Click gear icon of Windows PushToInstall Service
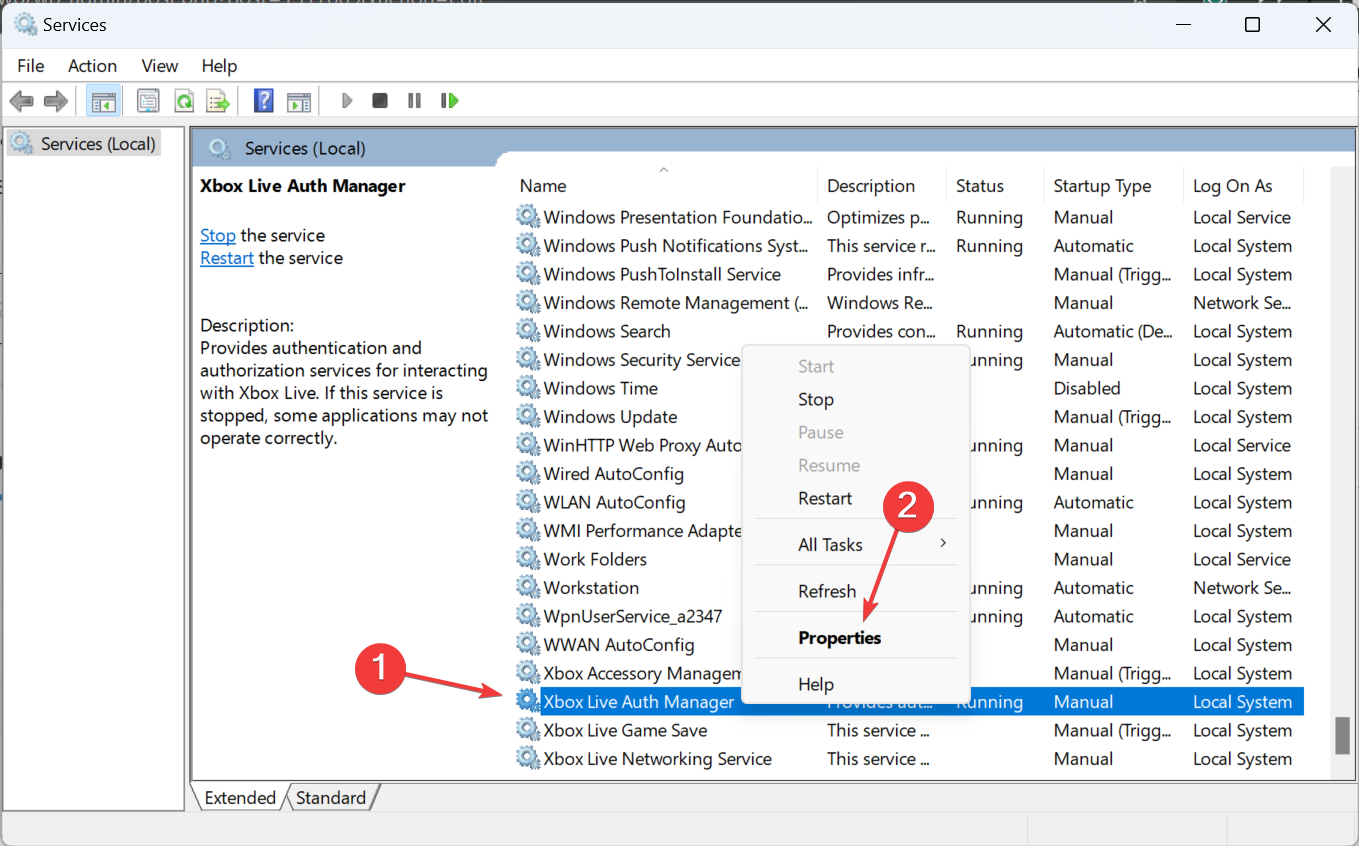Image resolution: width=1359 pixels, height=846 pixels. click(527, 274)
